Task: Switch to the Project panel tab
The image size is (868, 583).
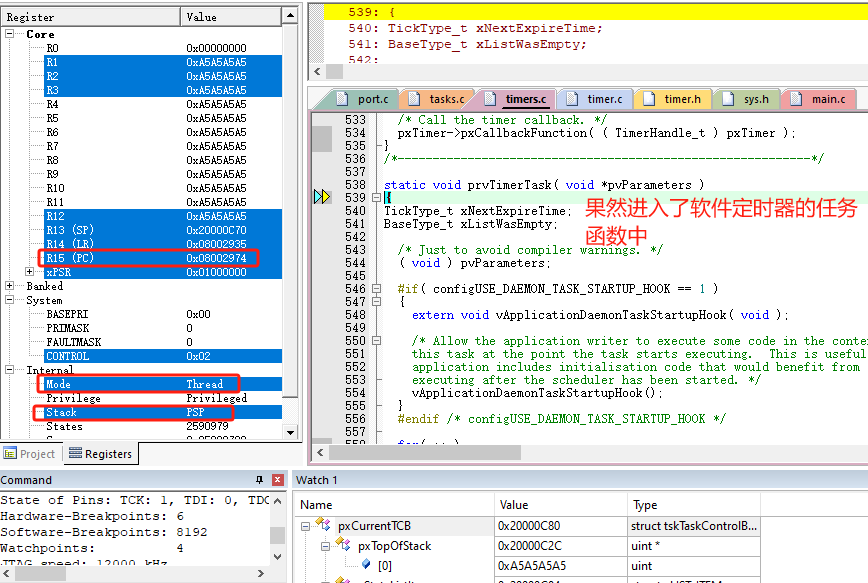Action: (x=30, y=454)
